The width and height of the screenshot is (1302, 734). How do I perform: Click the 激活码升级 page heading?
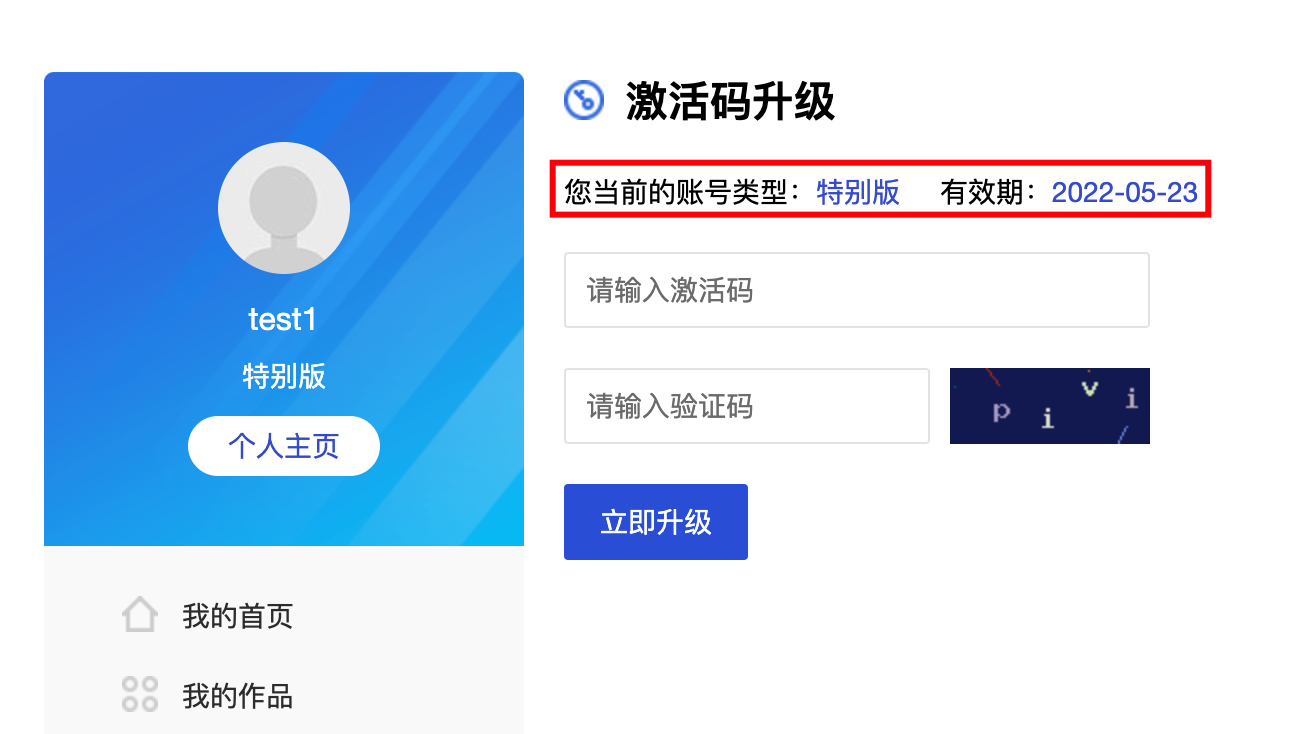coord(731,101)
